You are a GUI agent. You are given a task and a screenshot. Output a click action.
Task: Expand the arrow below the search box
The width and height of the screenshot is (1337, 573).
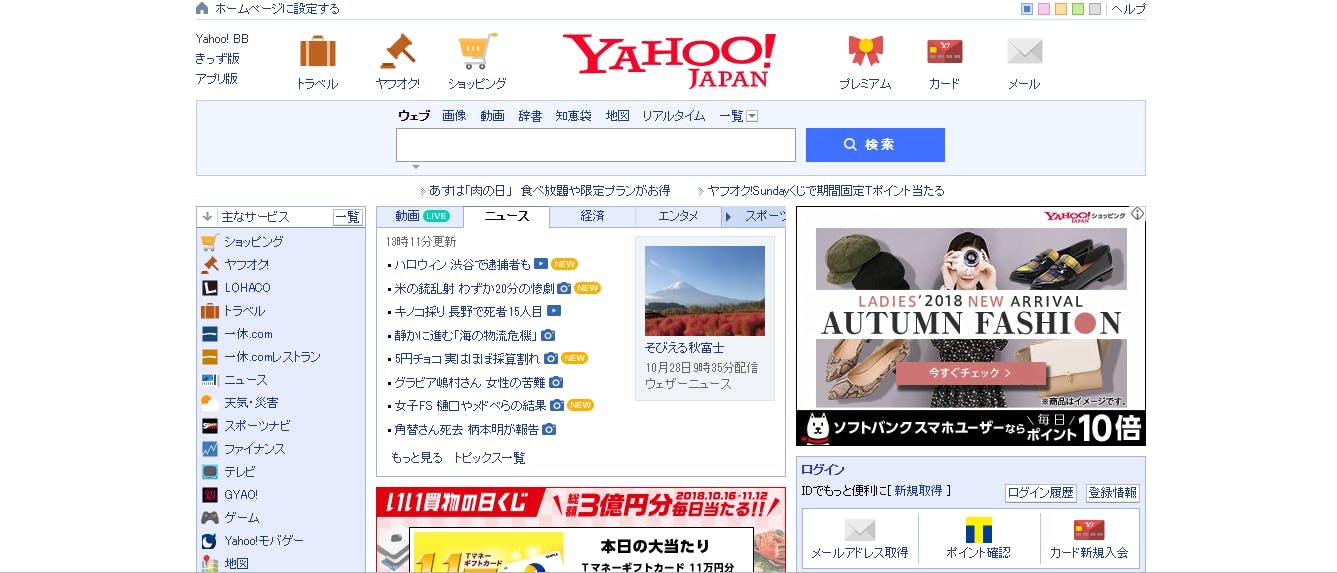(x=416, y=167)
